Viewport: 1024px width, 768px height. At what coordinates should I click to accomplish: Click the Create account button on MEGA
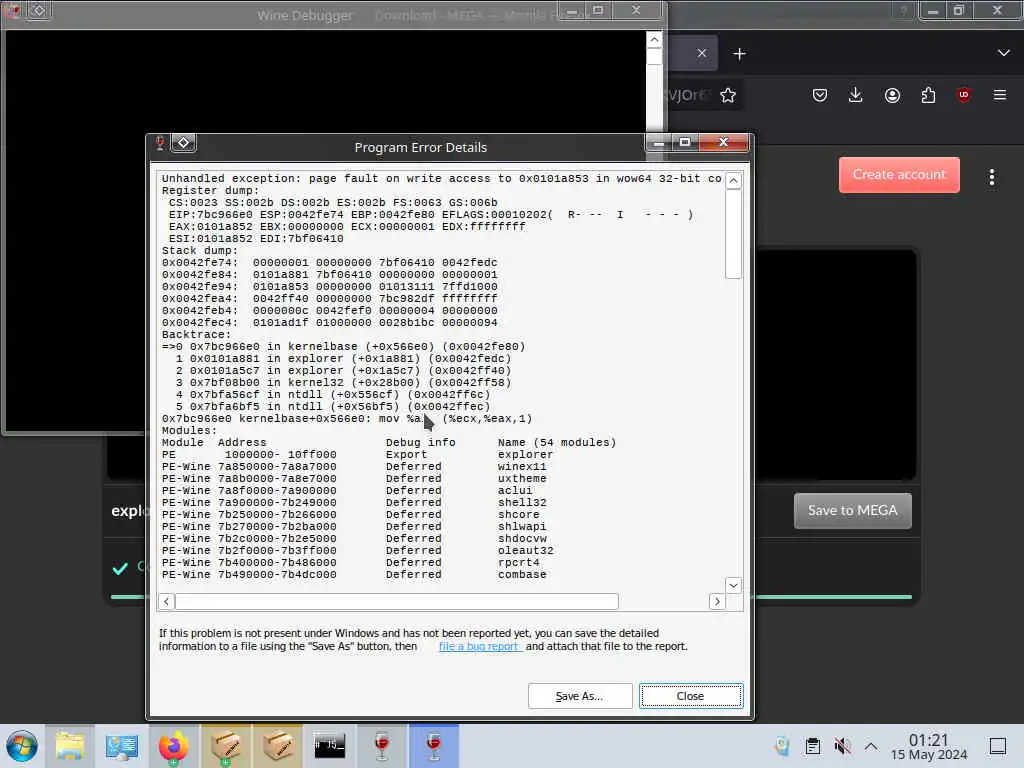(899, 174)
